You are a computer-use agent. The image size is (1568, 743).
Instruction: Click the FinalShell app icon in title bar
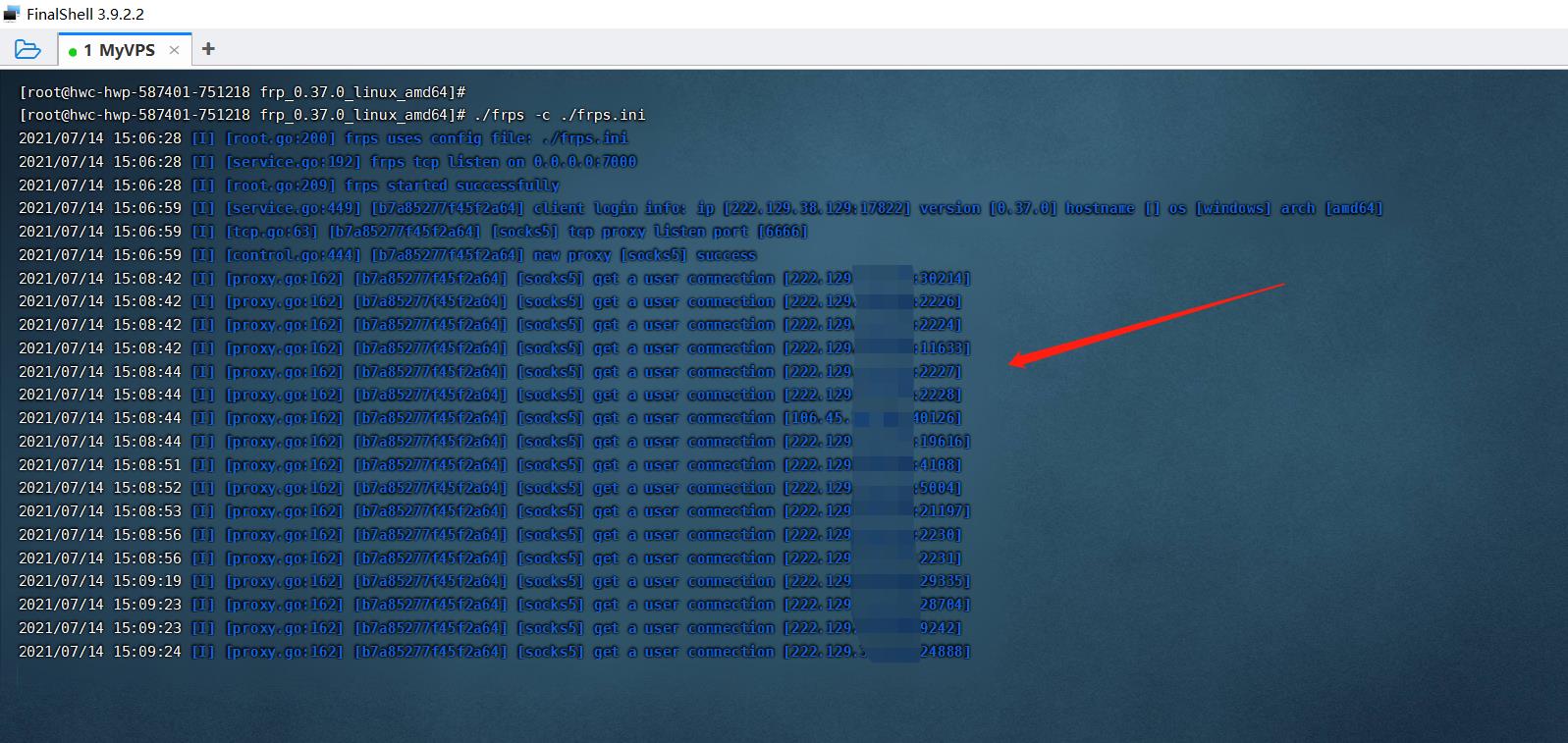(x=12, y=14)
